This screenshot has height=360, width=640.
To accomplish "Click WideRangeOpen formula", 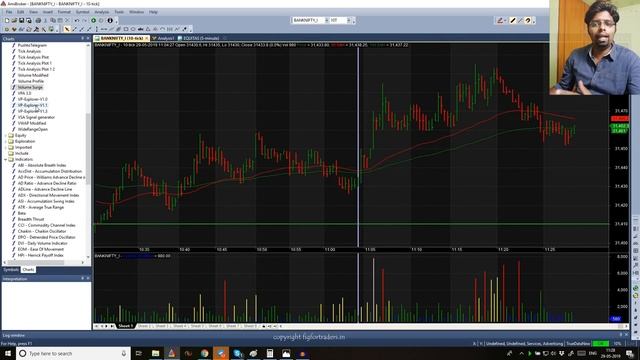I will click(33, 129).
